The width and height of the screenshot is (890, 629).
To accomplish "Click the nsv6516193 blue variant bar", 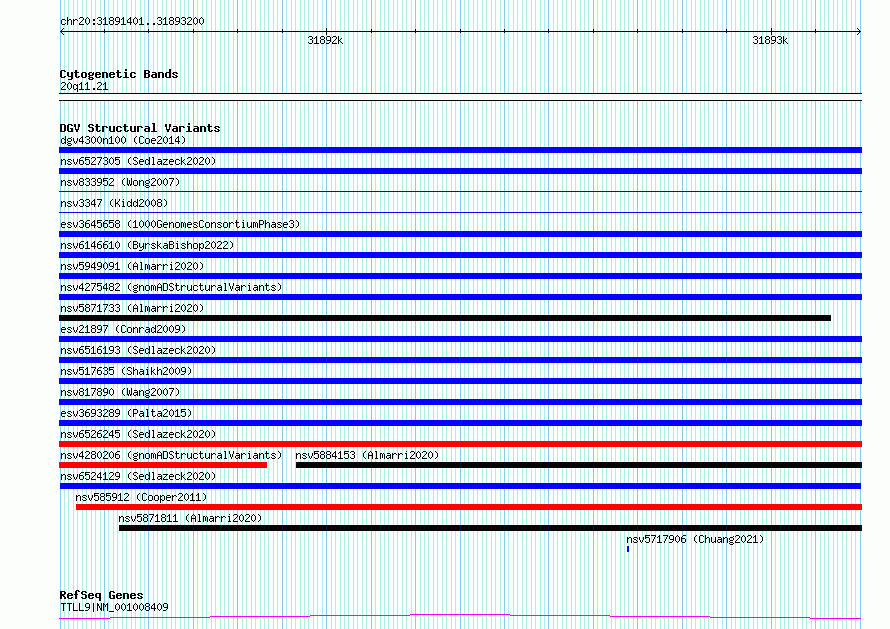I will point(460,360).
